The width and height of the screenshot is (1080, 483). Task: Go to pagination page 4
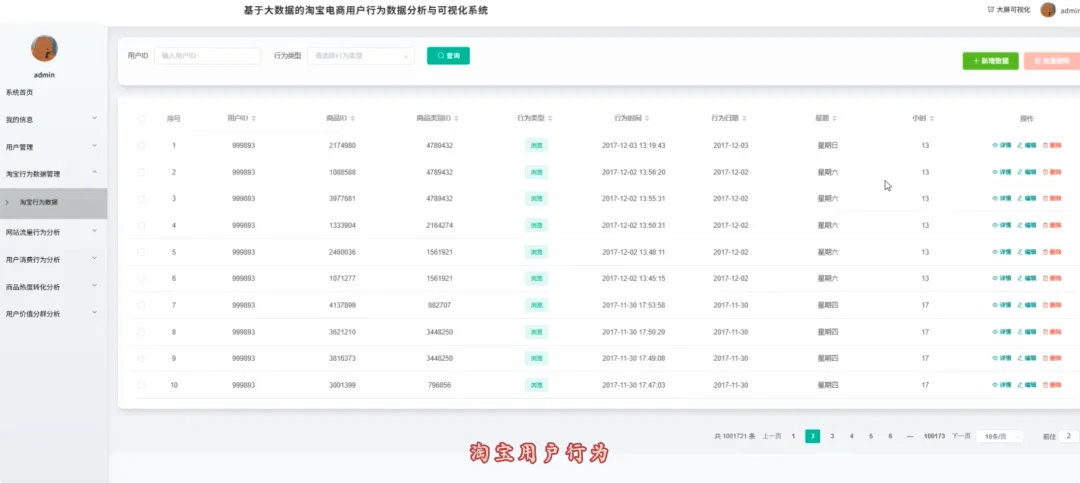point(851,436)
